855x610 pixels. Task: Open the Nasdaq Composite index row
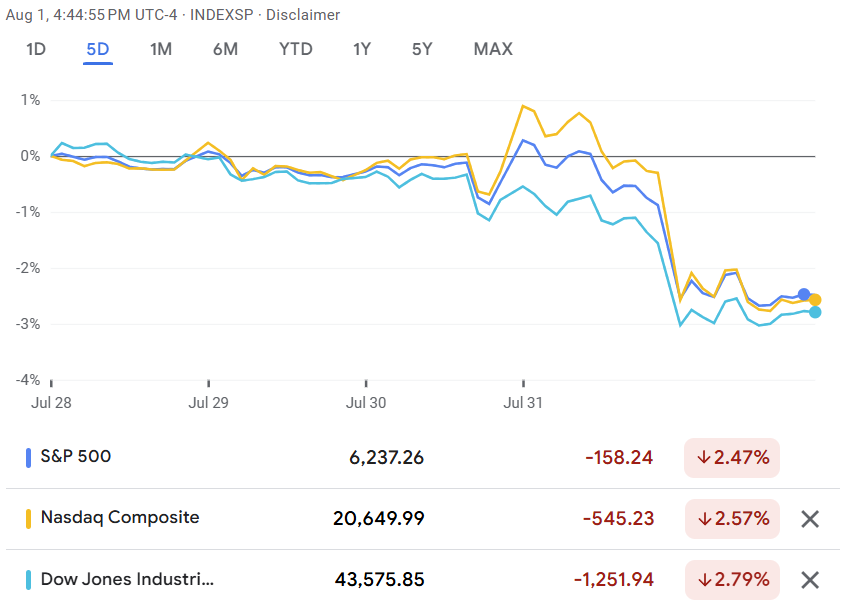[x=403, y=519]
